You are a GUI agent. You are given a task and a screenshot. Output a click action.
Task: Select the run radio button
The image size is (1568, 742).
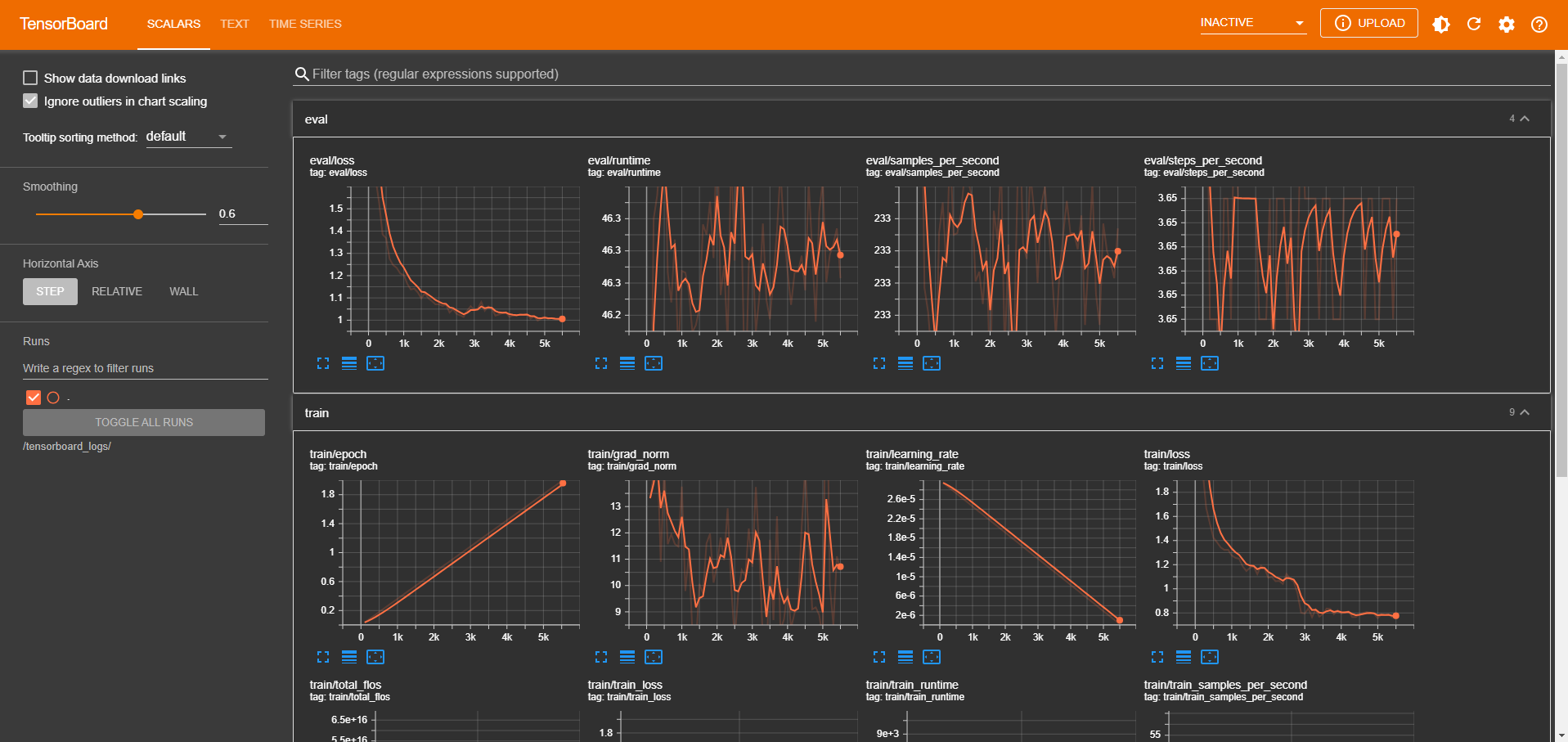(x=53, y=398)
